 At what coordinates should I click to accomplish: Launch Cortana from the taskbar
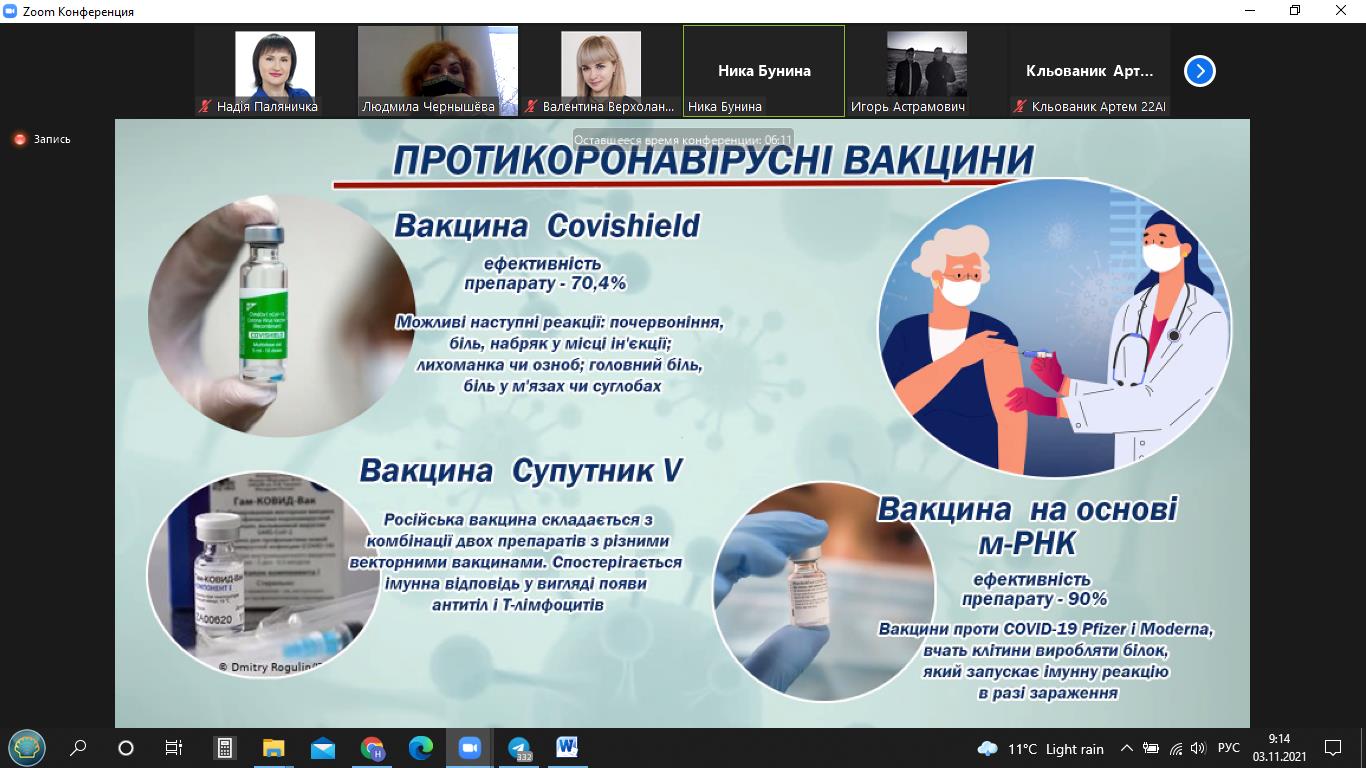[x=126, y=747]
